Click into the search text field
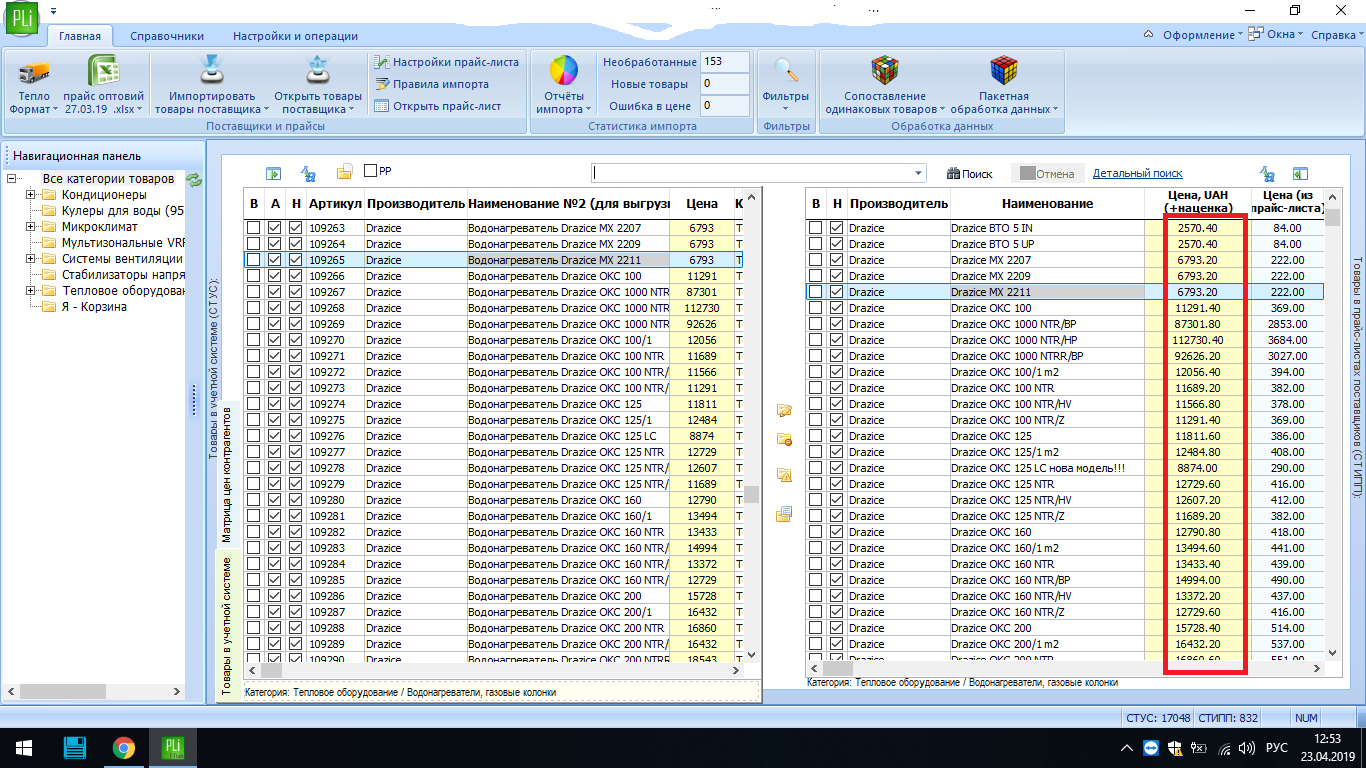Image resolution: width=1366 pixels, height=768 pixels. [x=751, y=173]
